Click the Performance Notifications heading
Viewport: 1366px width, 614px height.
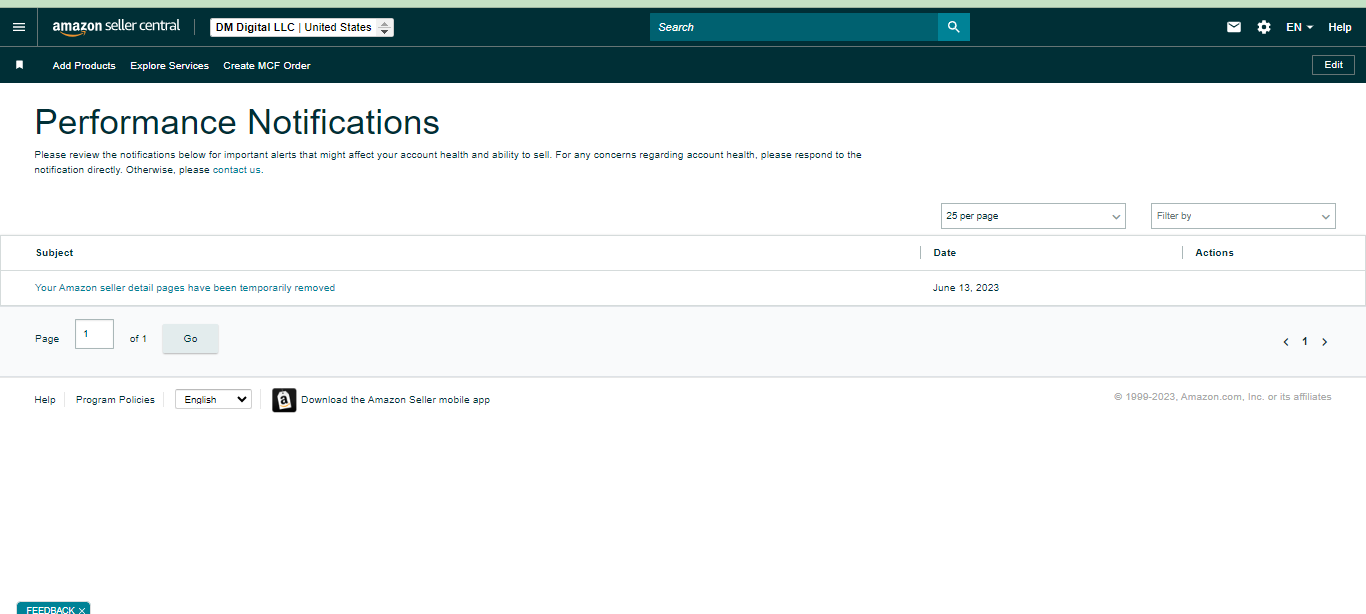coord(237,122)
